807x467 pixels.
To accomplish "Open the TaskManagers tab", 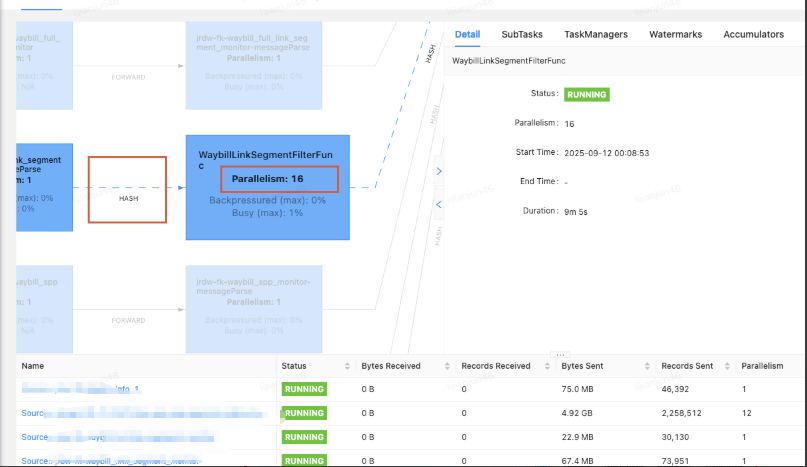I will coord(595,34).
